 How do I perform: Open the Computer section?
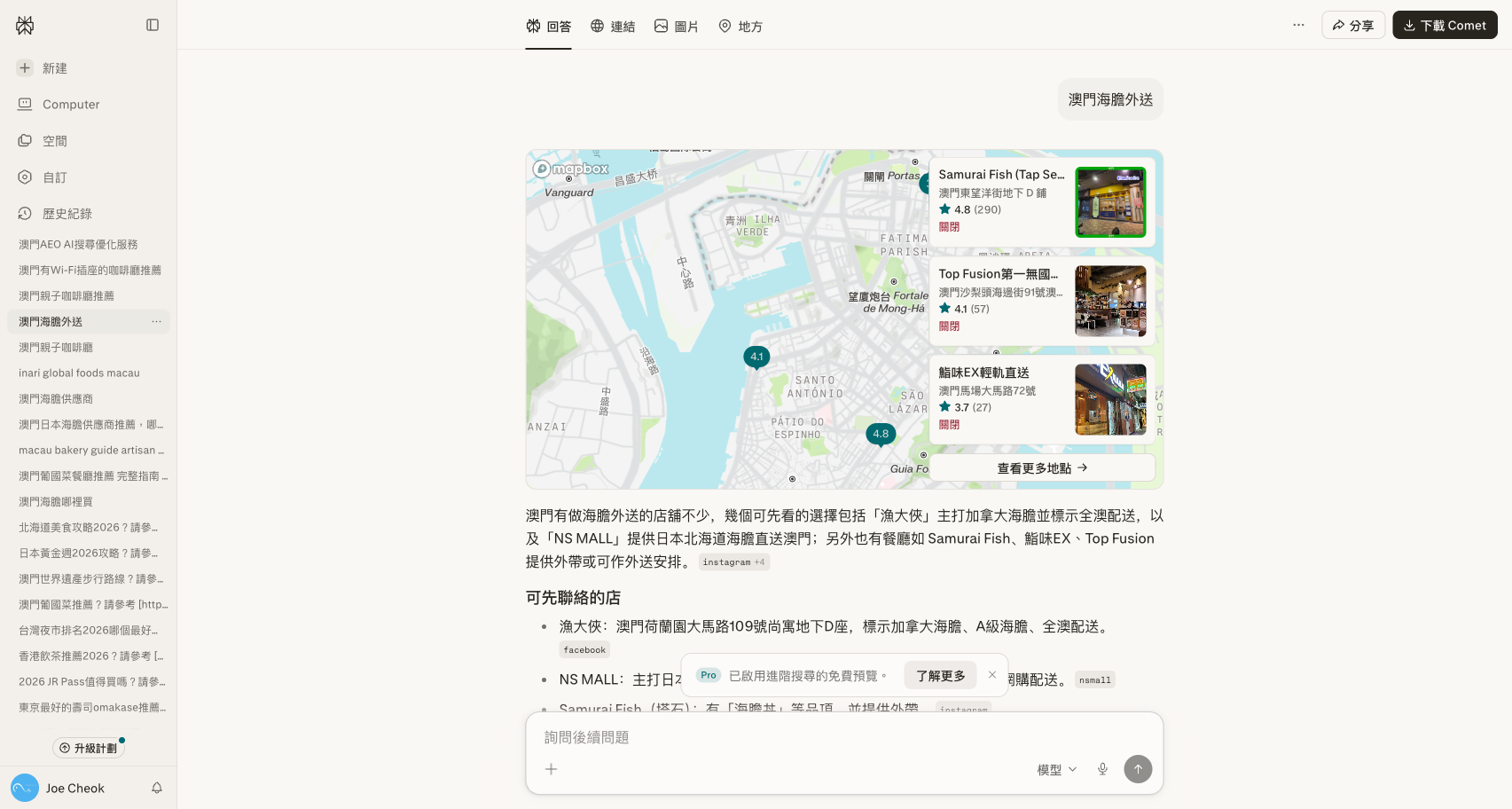coord(59,105)
